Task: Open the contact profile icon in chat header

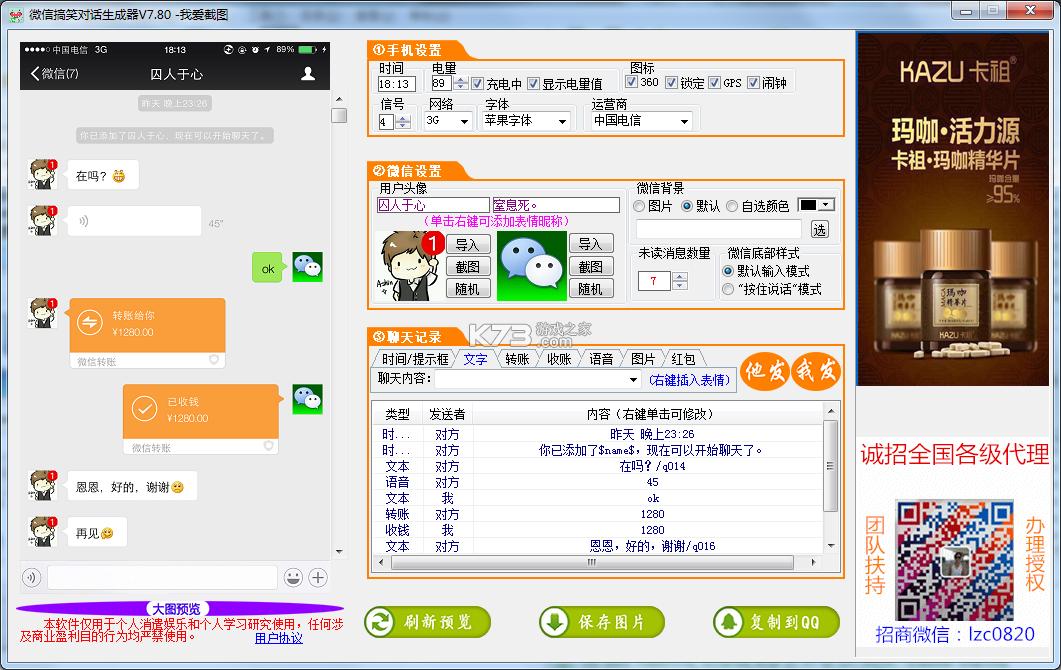Action: coord(308,73)
